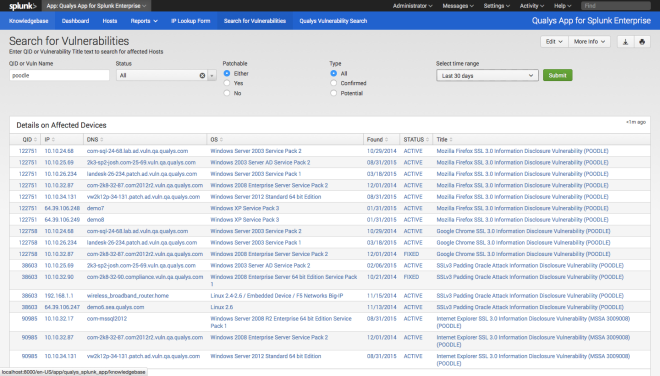This screenshot has height=376, width=660.
Task: Clear the Status selection with the x icon
Action: click(x=202, y=75)
